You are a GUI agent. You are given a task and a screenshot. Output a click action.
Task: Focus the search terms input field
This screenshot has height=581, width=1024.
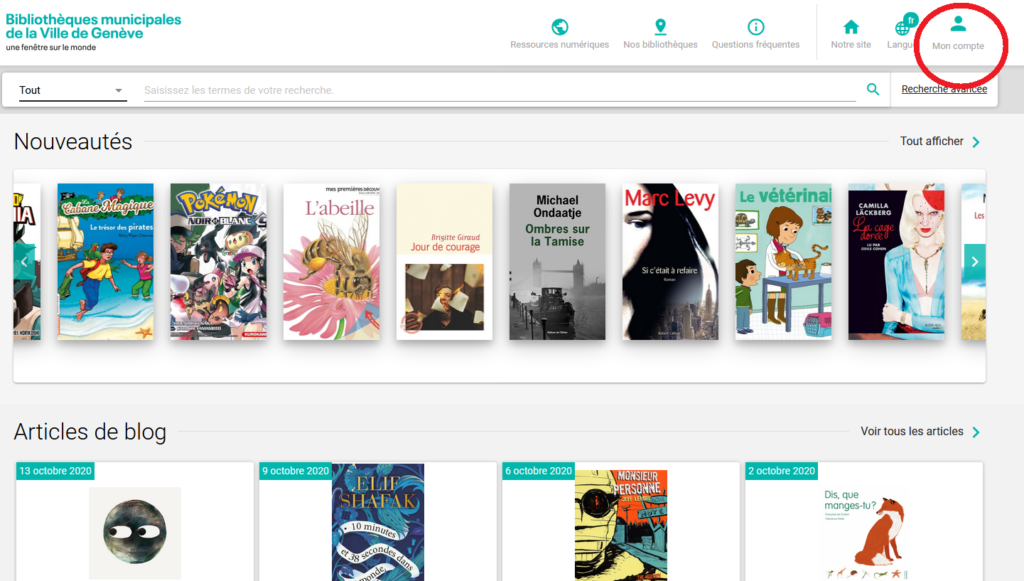[x=500, y=90]
